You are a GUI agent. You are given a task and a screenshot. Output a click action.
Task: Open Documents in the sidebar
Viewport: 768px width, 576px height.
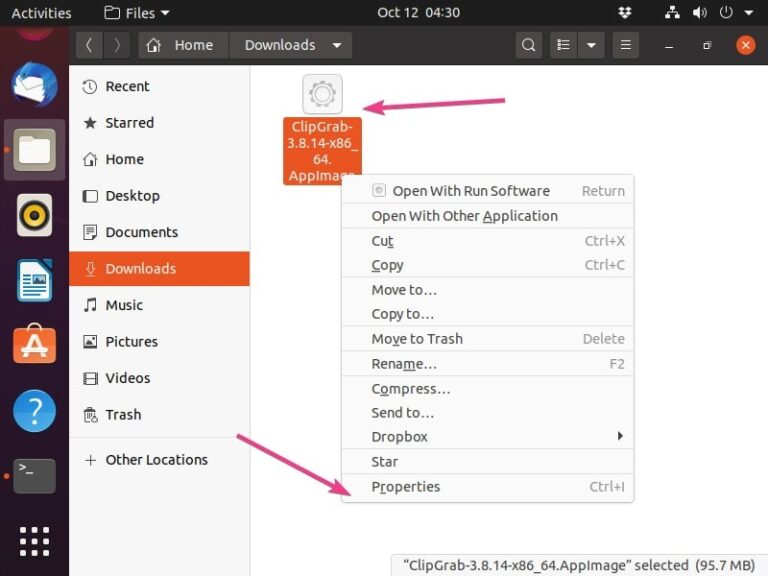[x=159, y=232]
